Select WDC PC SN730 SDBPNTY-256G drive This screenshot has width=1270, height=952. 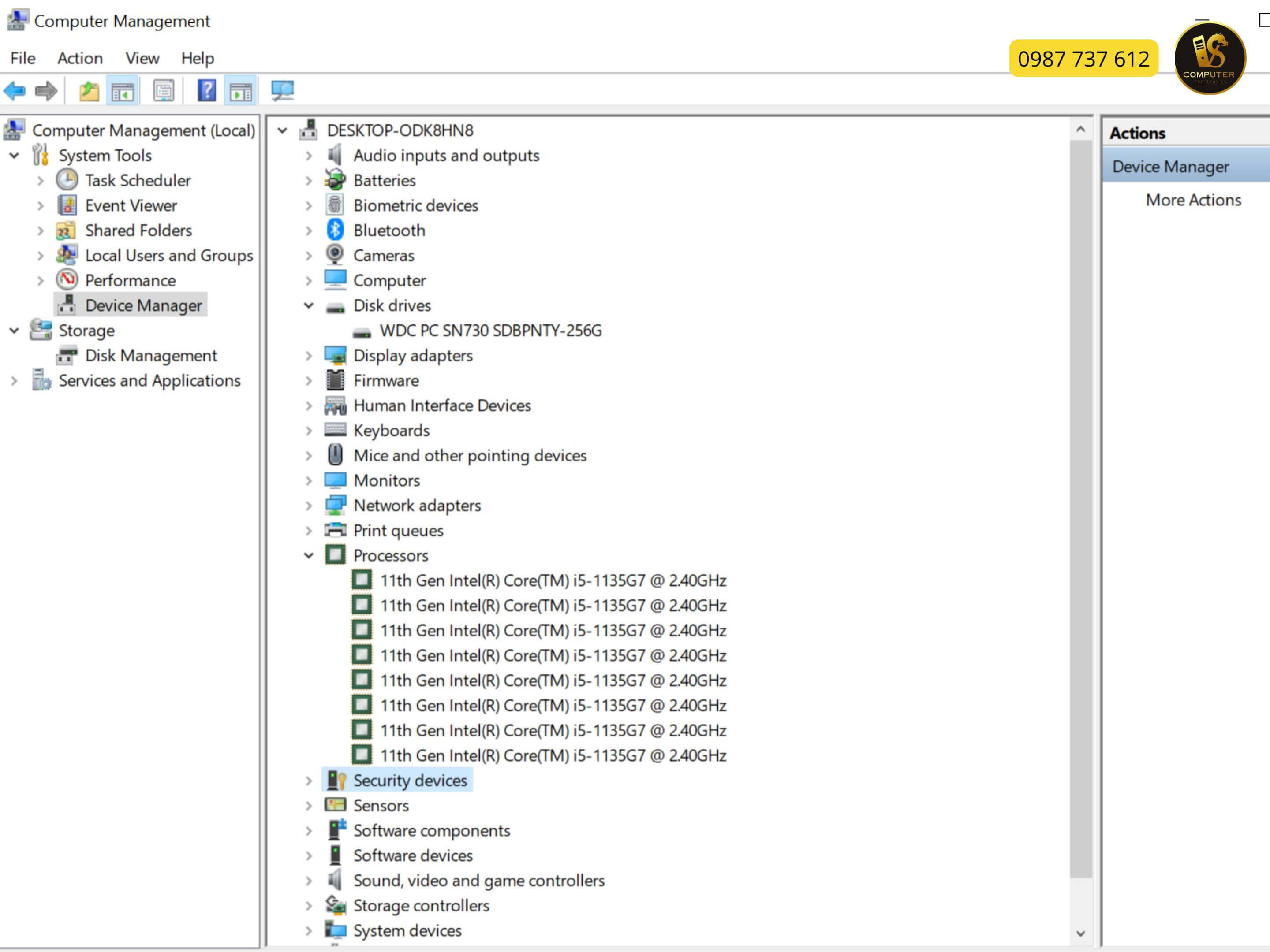(491, 331)
